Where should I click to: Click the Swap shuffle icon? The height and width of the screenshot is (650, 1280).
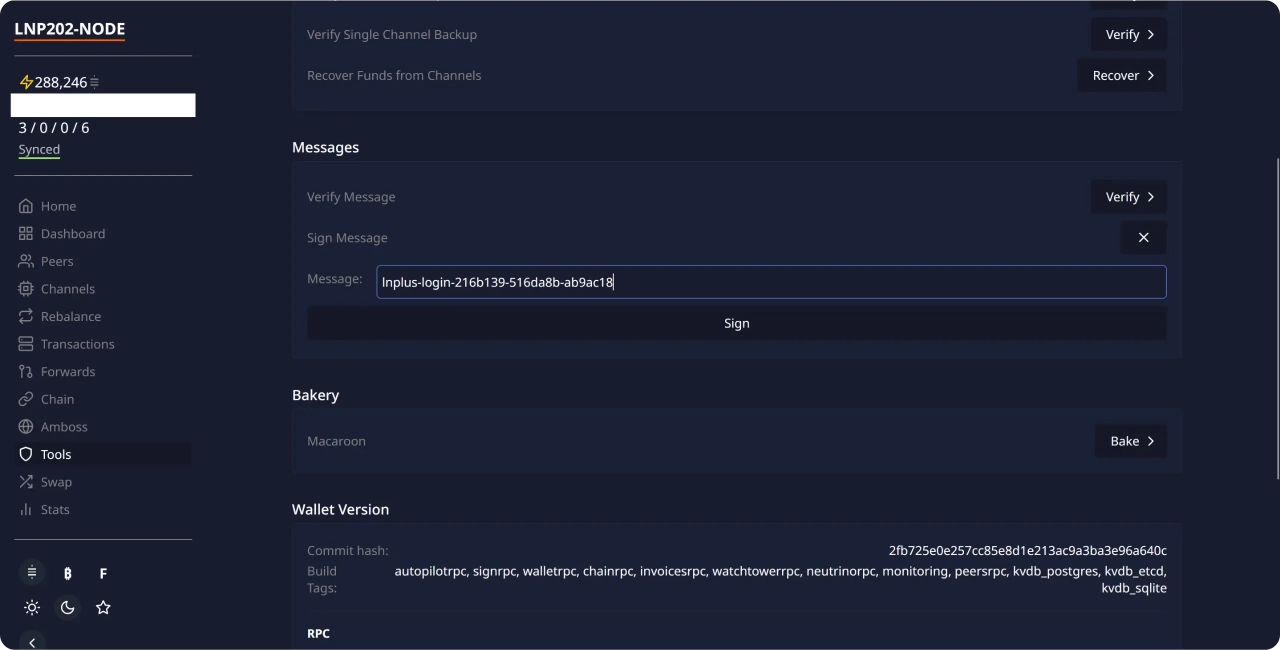26,482
